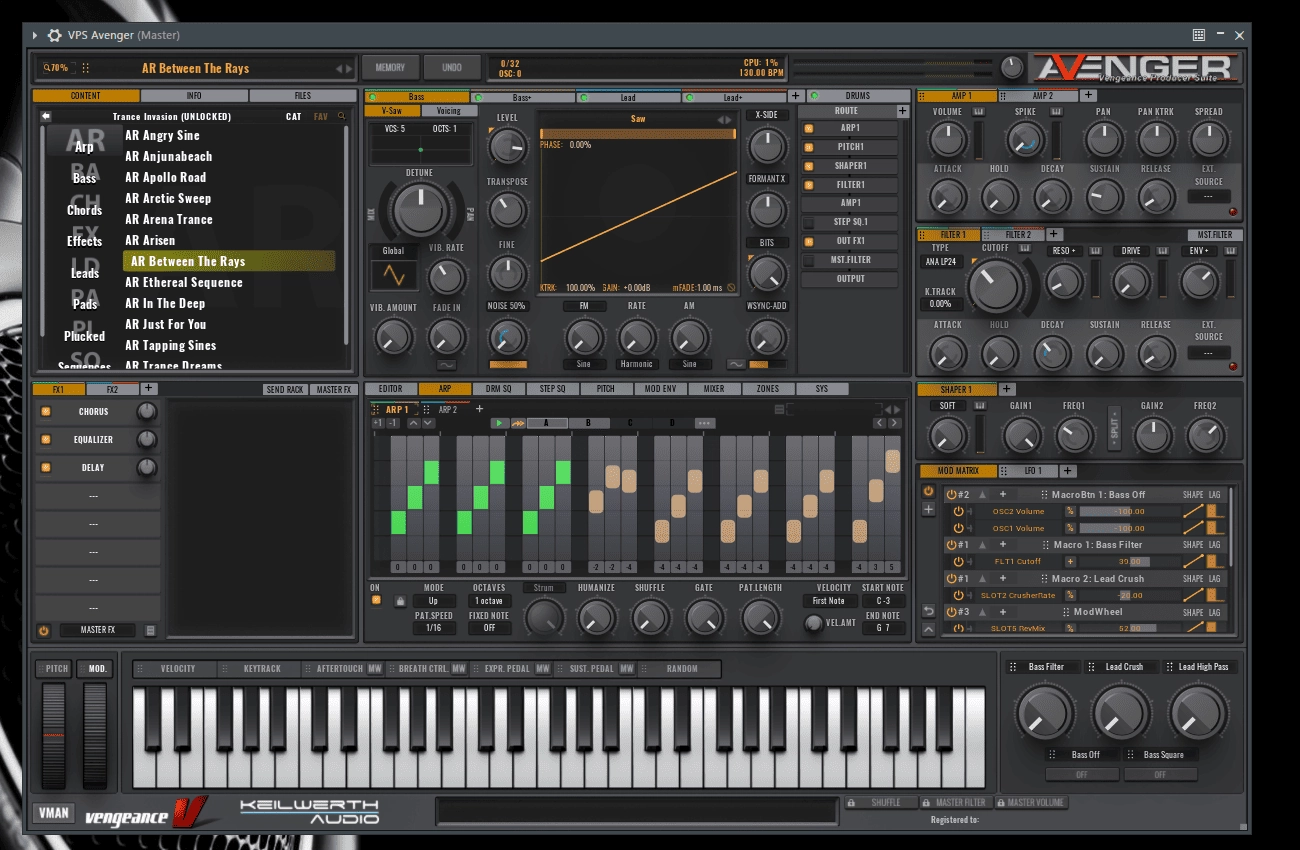Open the FX rack list menu icon

click(x=150, y=630)
